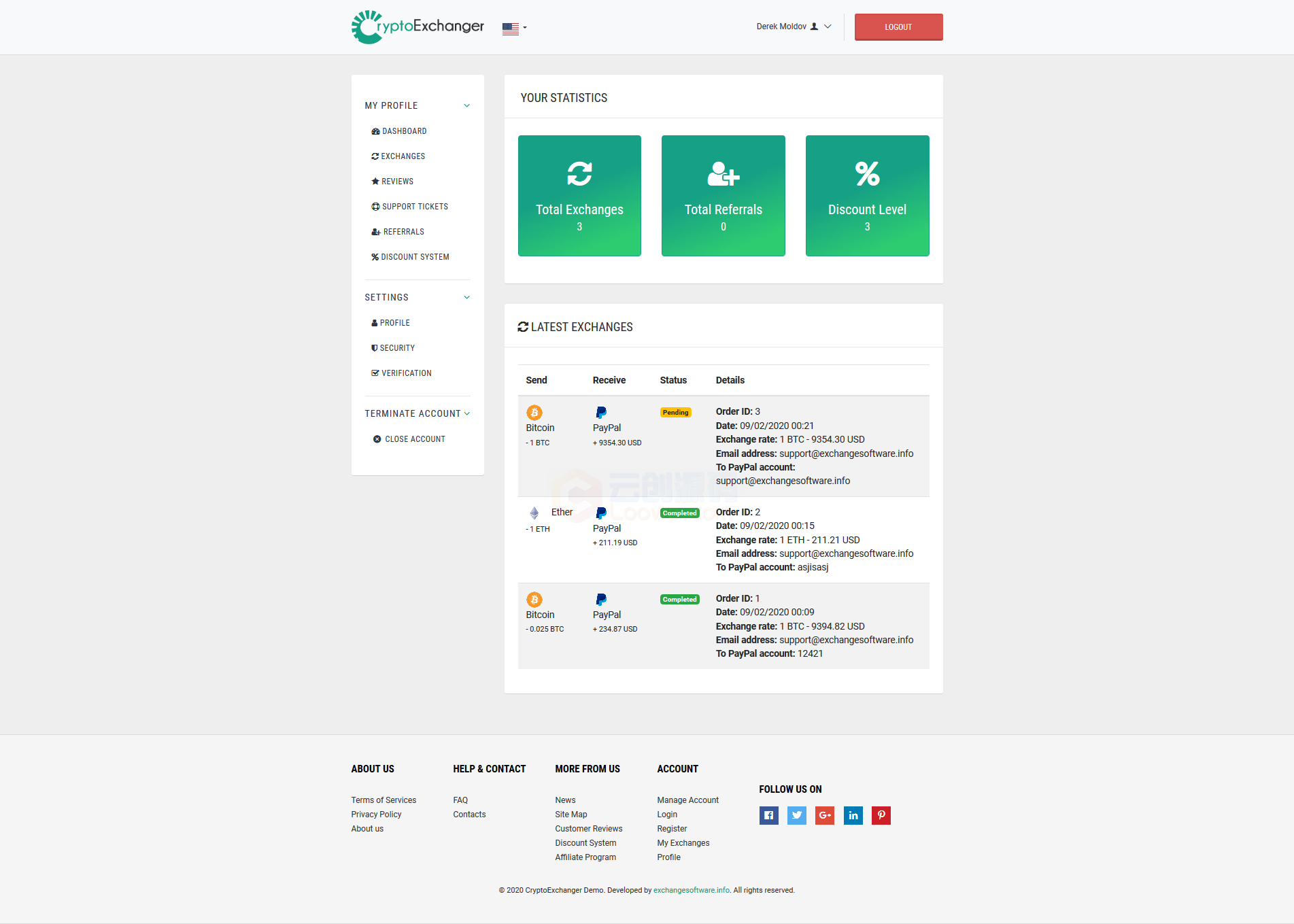Open the Discount System footer link
The height and width of the screenshot is (924, 1294).
(x=585, y=843)
